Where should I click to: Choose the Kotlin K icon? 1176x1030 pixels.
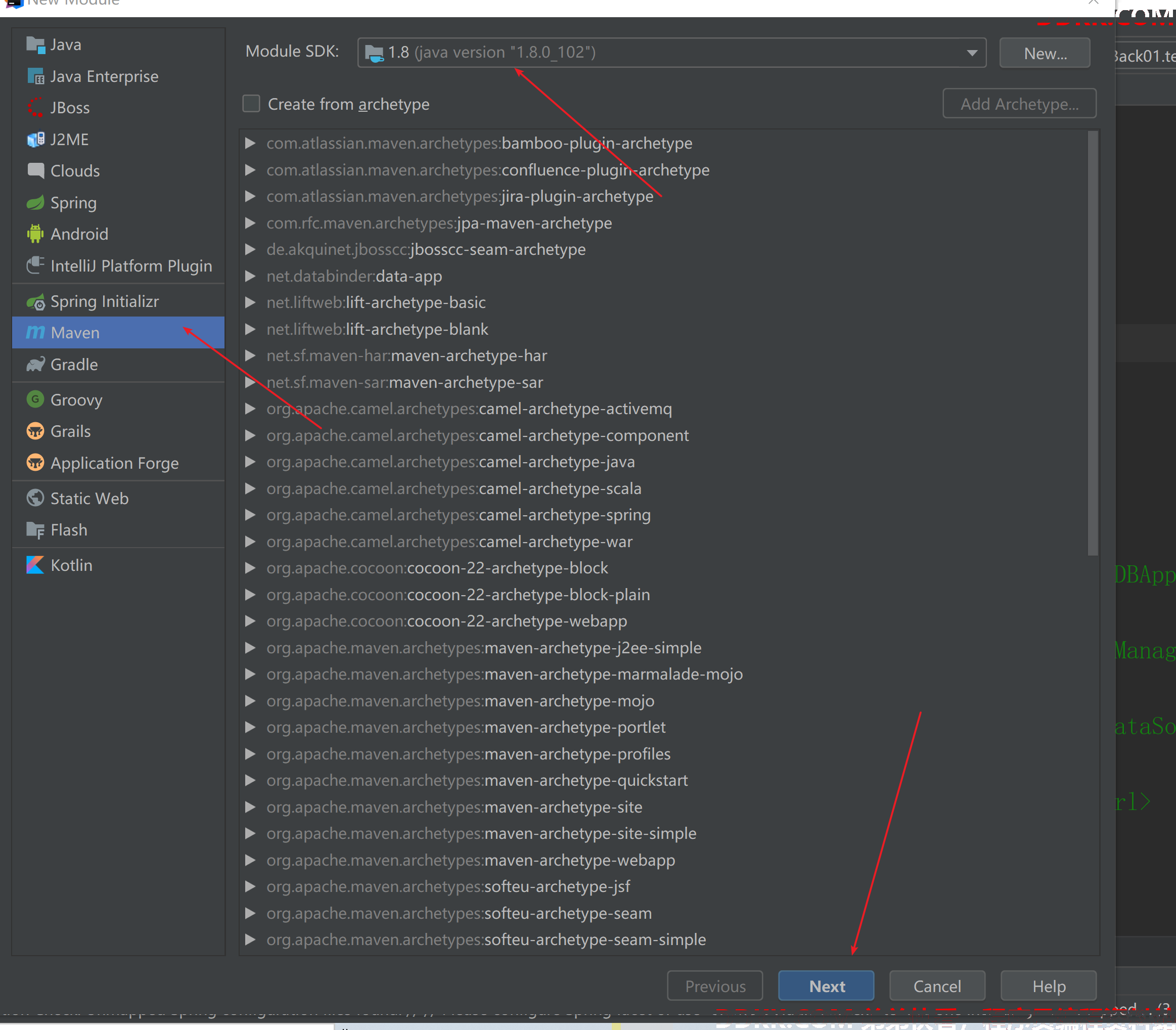pos(35,565)
